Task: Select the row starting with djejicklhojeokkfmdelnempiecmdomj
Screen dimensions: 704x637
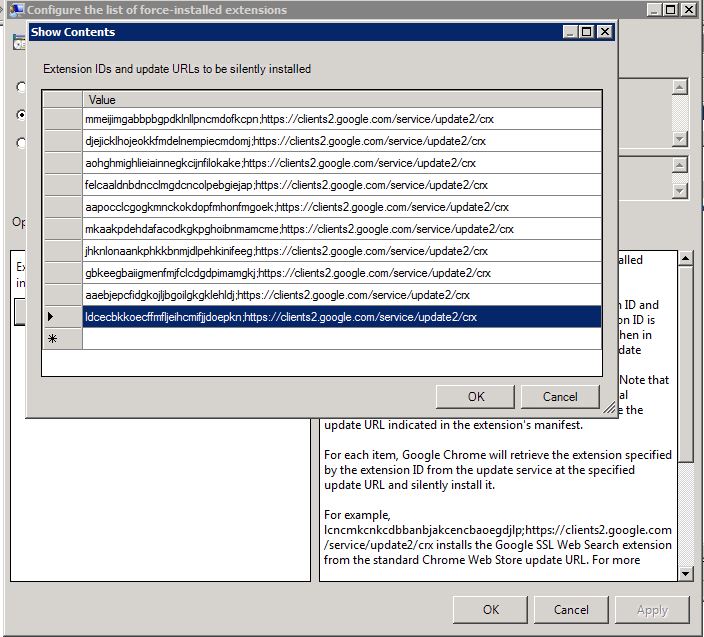Action: click(342, 141)
